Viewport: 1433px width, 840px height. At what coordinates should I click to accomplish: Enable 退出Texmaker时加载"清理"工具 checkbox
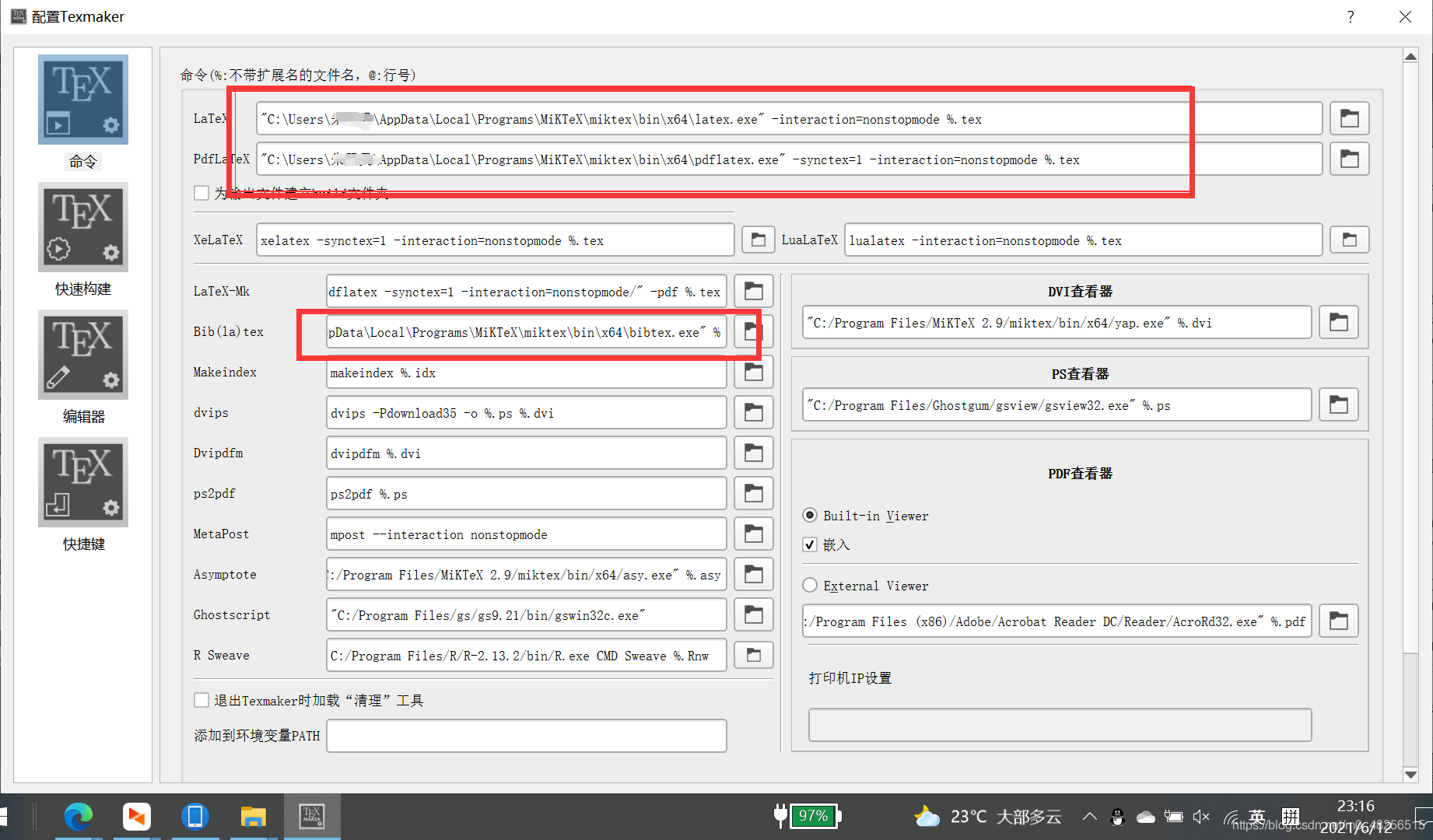click(x=201, y=700)
